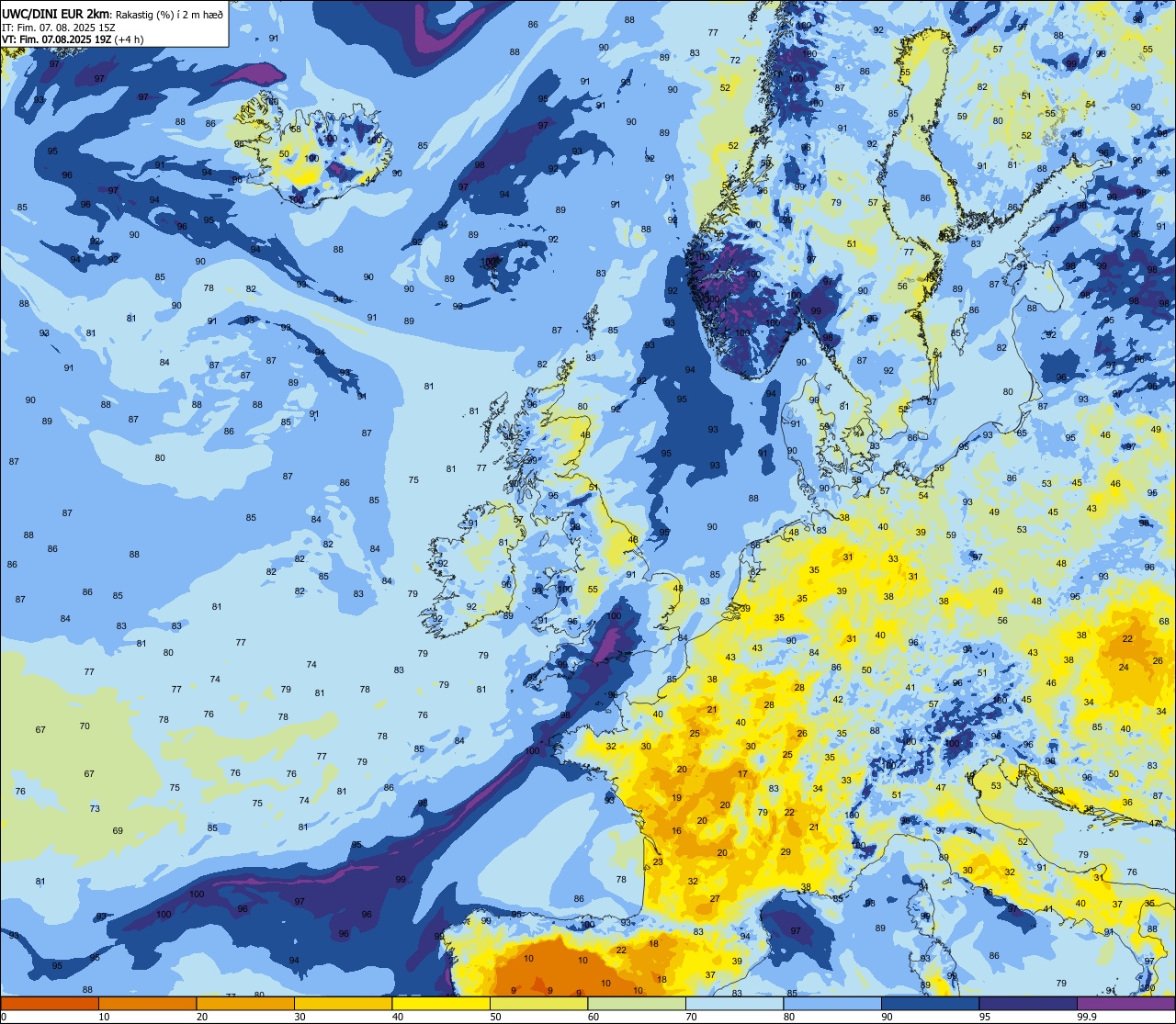
Task: Click the 70–80% lightest blue legend swatch
Action: click(x=734, y=1003)
